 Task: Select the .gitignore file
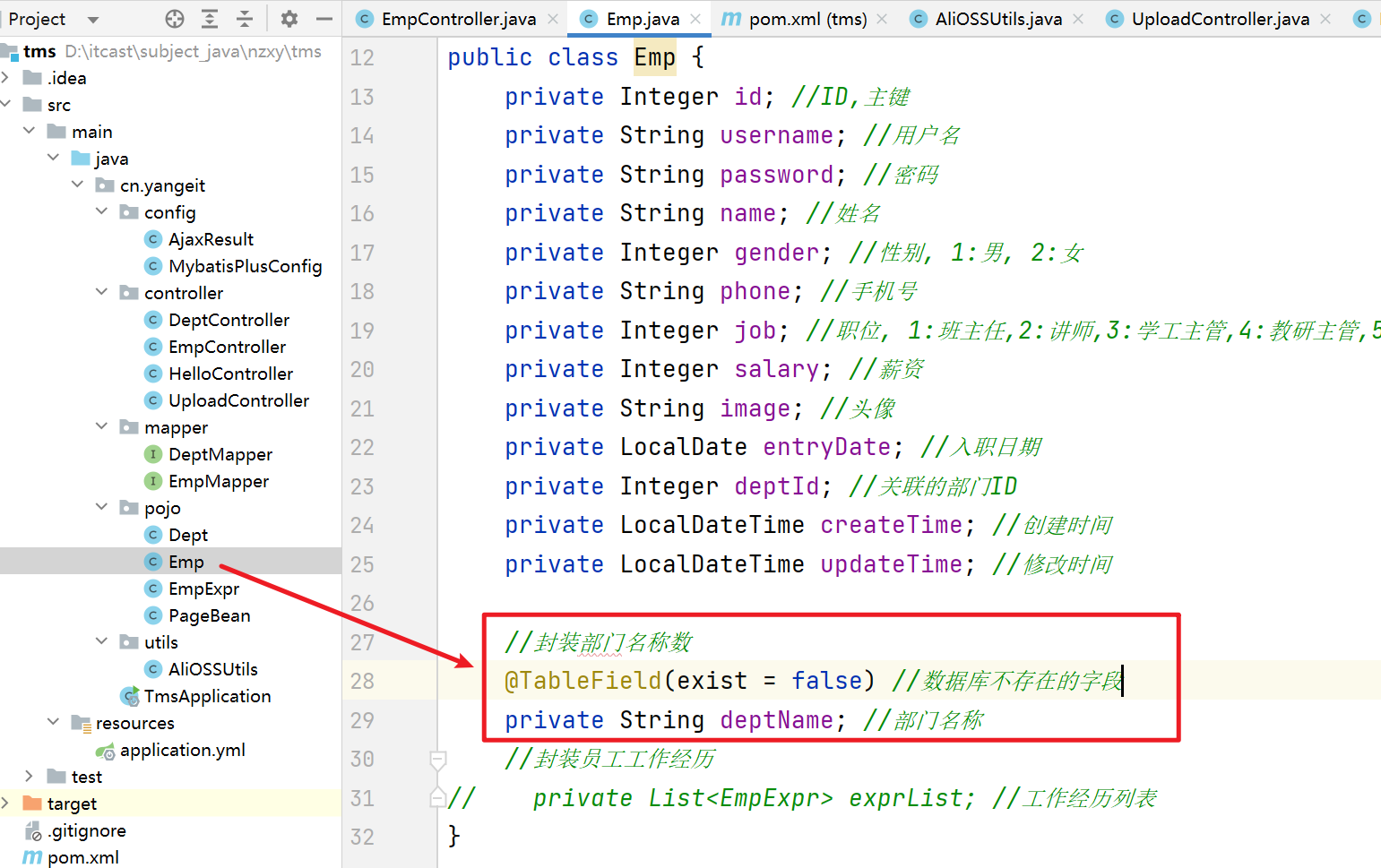86,830
